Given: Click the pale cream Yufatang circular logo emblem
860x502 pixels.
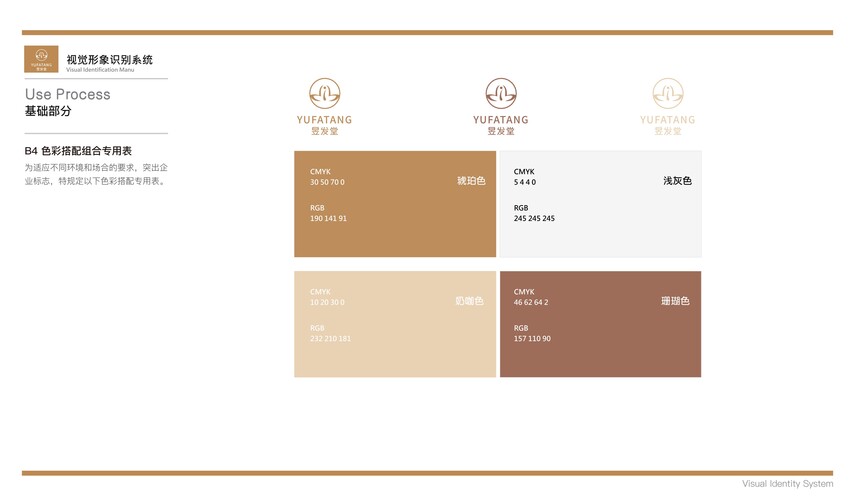Looking at the screenshot, I should 667,94.
